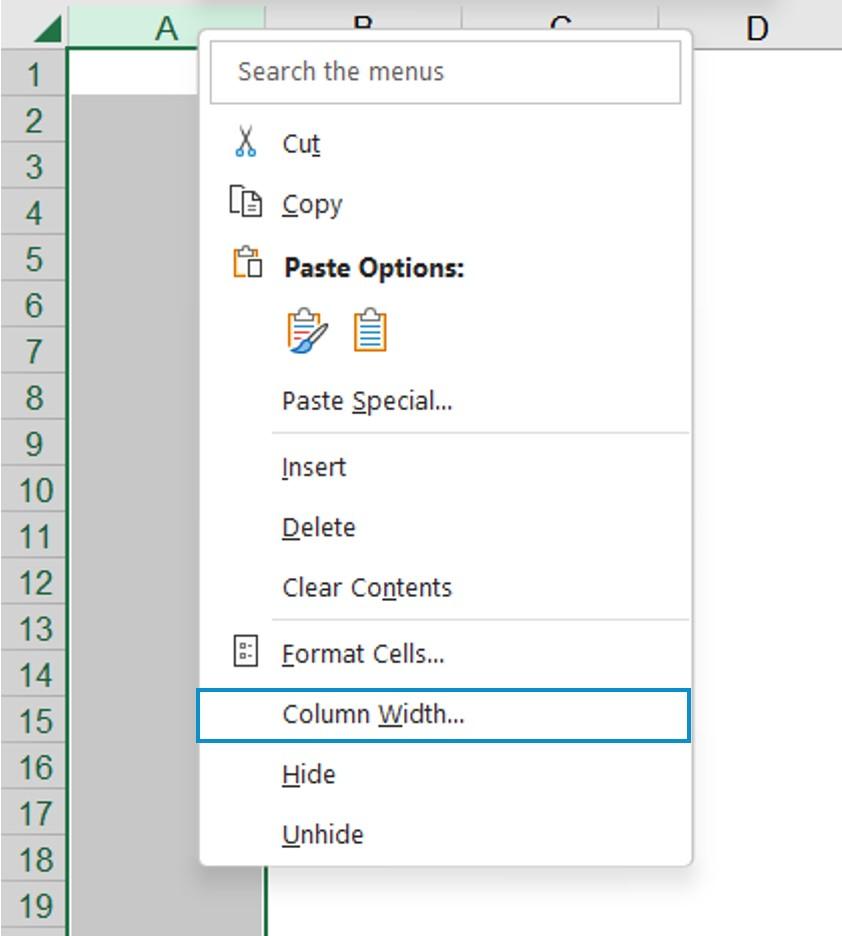This screenshot has width=842, height=936.
Task: Select row 19 header
Action: tap(33, 904)
